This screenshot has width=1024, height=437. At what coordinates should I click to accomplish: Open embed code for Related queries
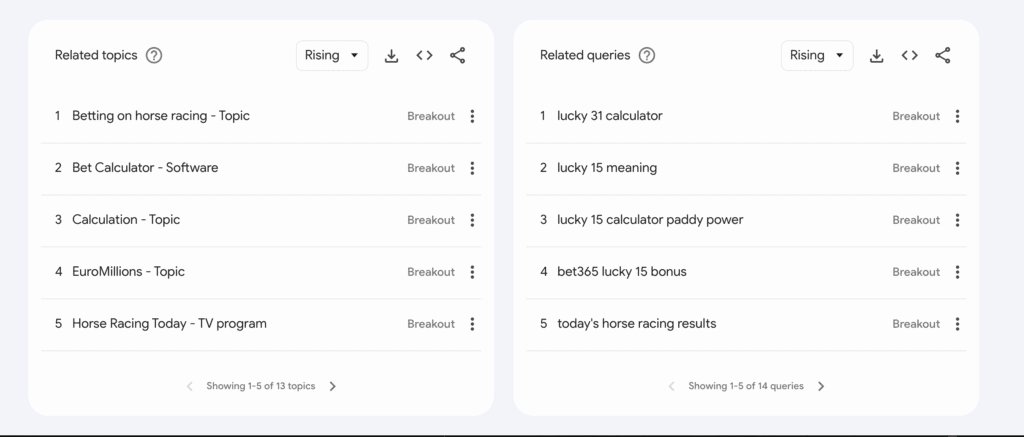coord(909,56)
